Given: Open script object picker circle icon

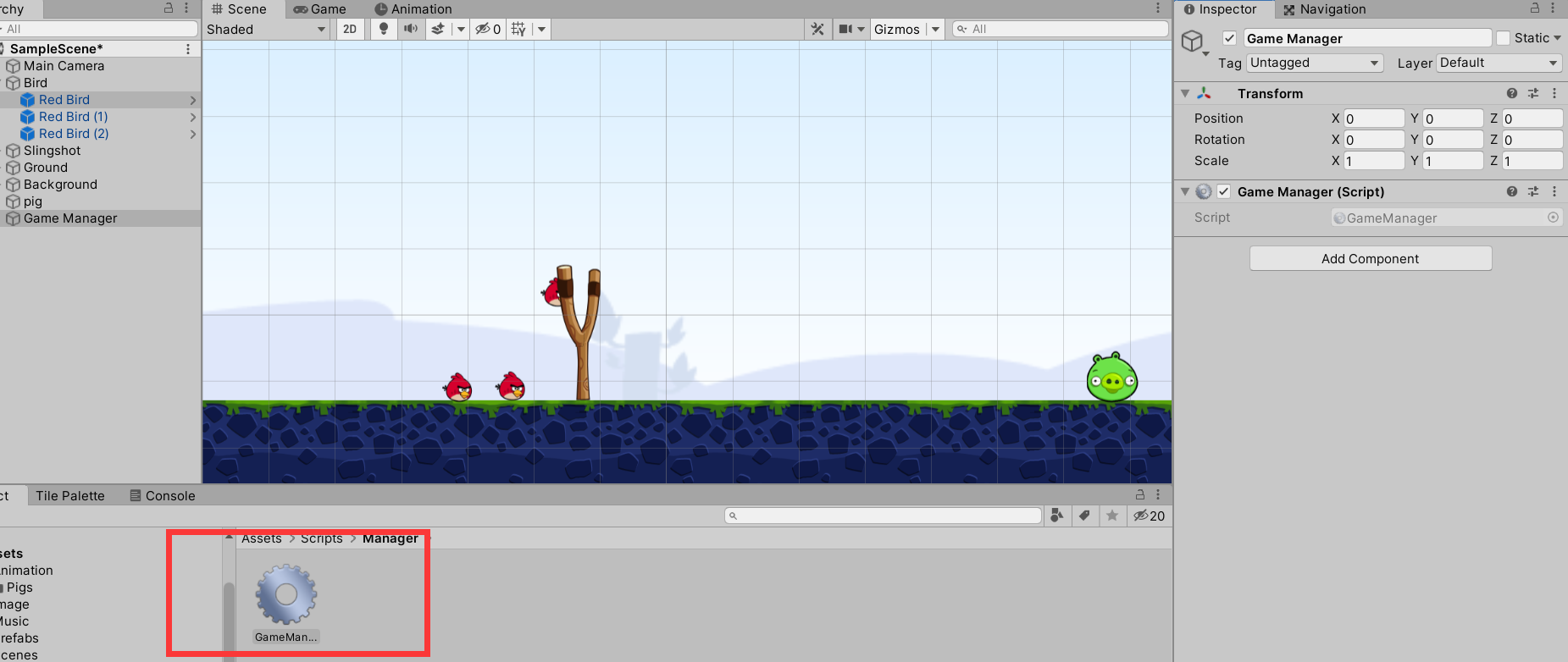Looking at the screenshot, I should 1553,218.
